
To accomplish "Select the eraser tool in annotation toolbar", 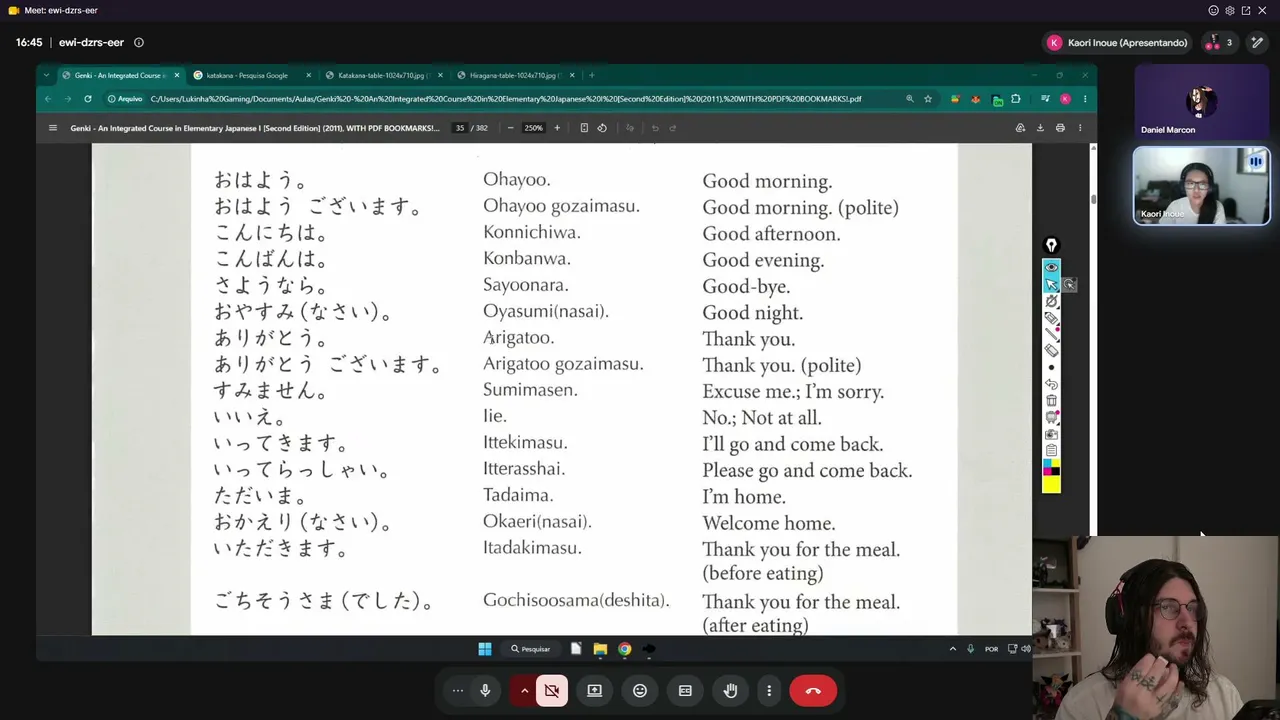I will [x=1051, y=351].
